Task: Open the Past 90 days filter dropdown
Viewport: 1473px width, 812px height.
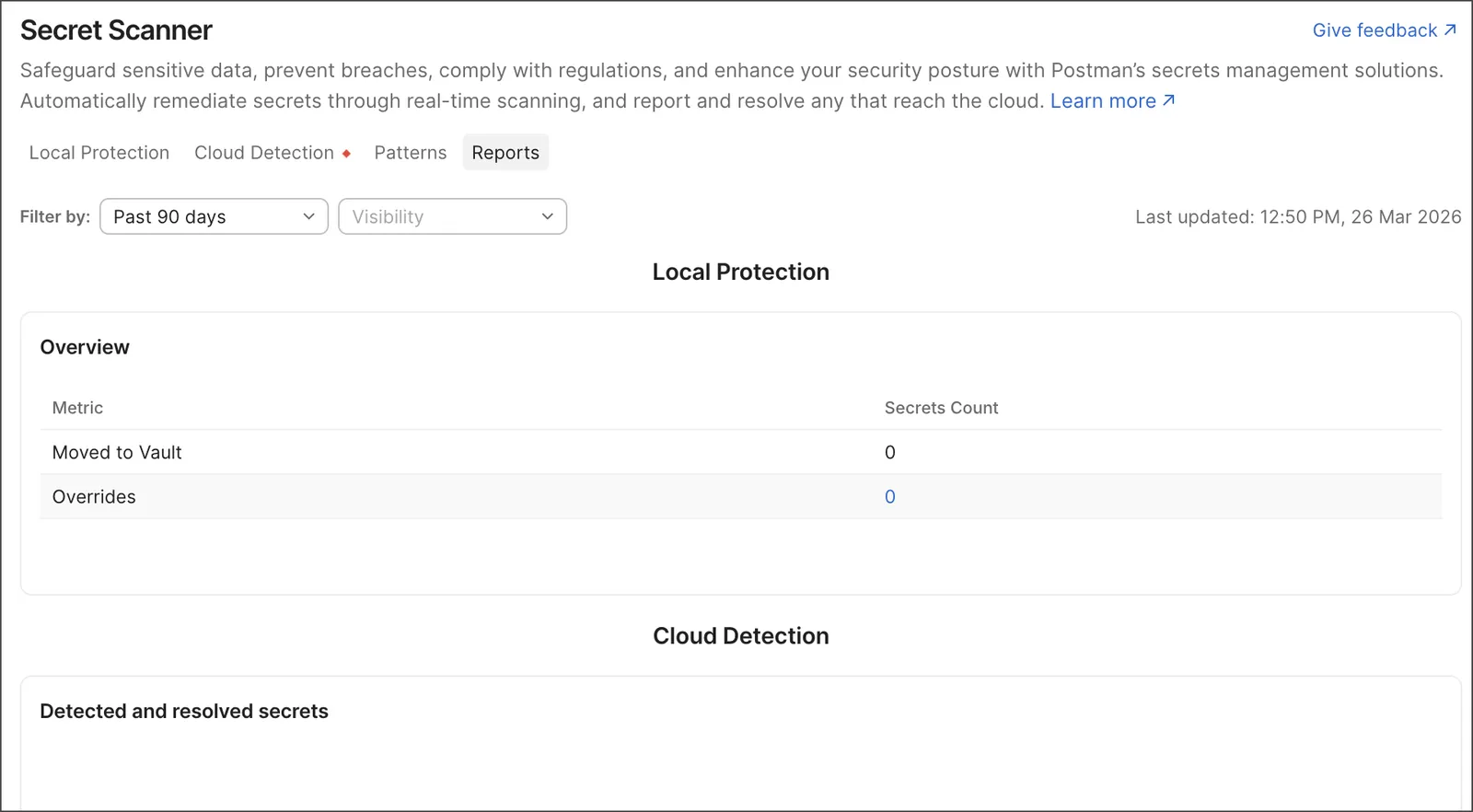Action: coord(214,216)
